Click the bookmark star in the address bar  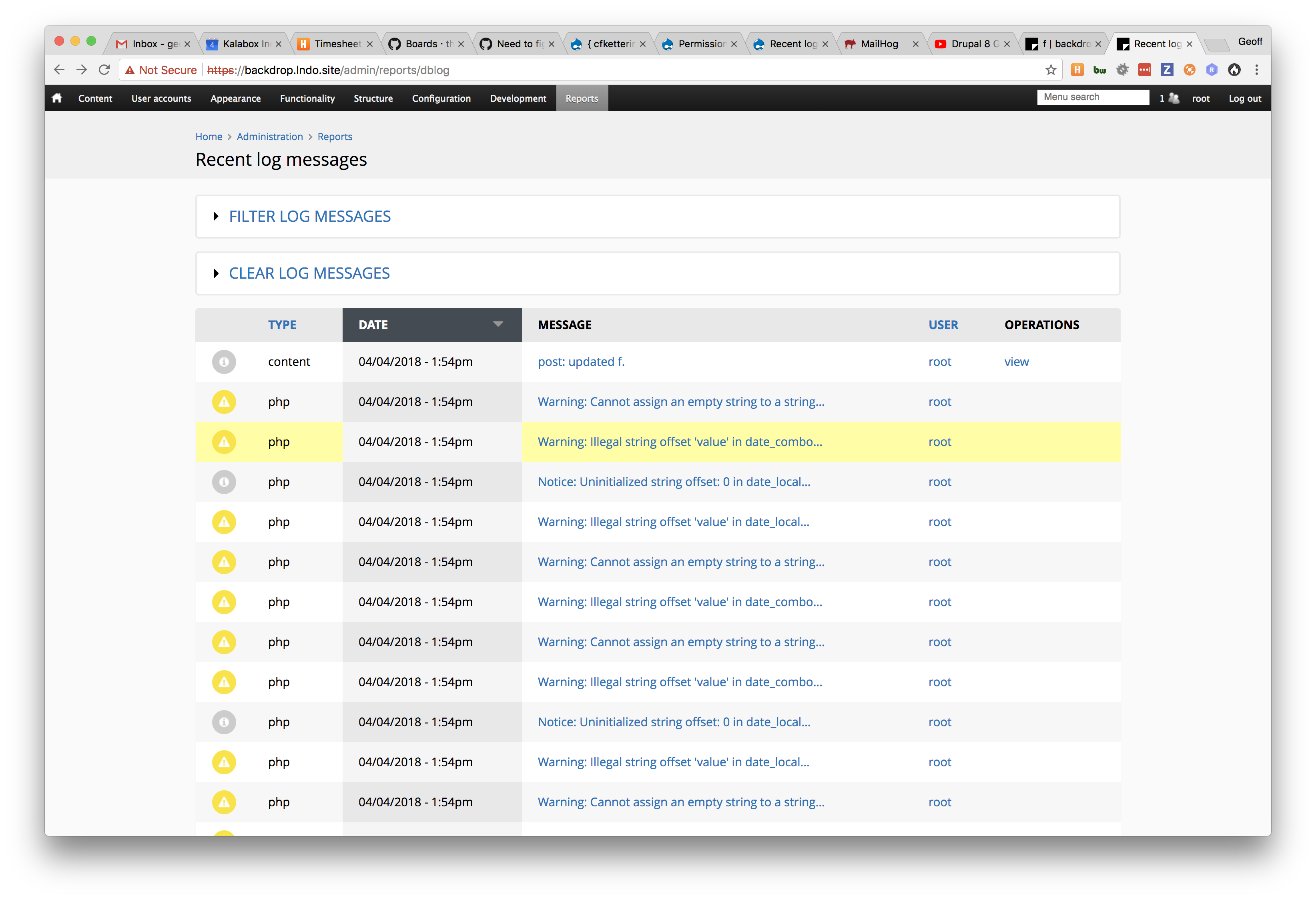coord(1050,70)
